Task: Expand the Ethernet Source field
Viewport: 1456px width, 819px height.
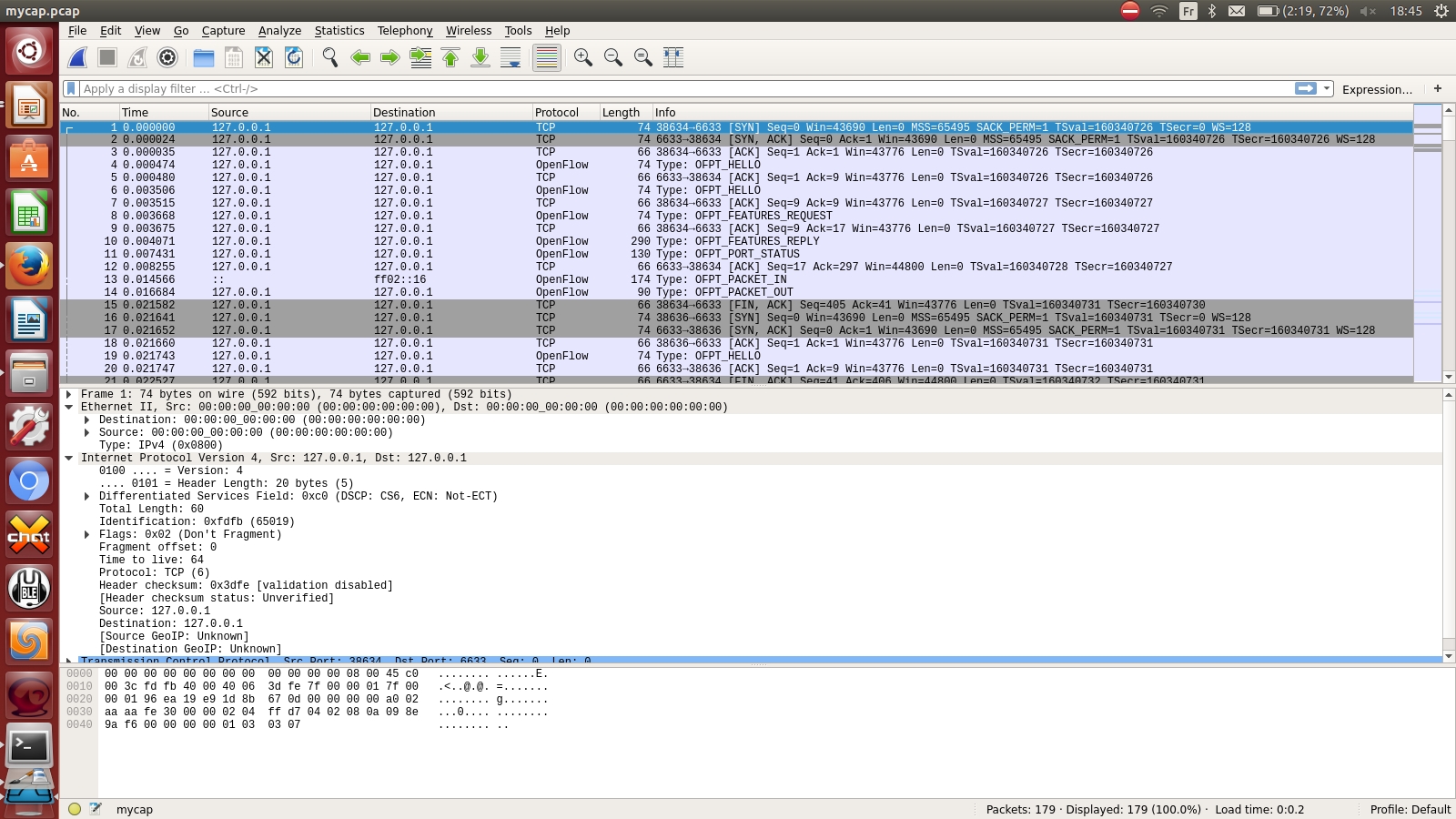Action: pyautogui.click(x=86, y=432)
